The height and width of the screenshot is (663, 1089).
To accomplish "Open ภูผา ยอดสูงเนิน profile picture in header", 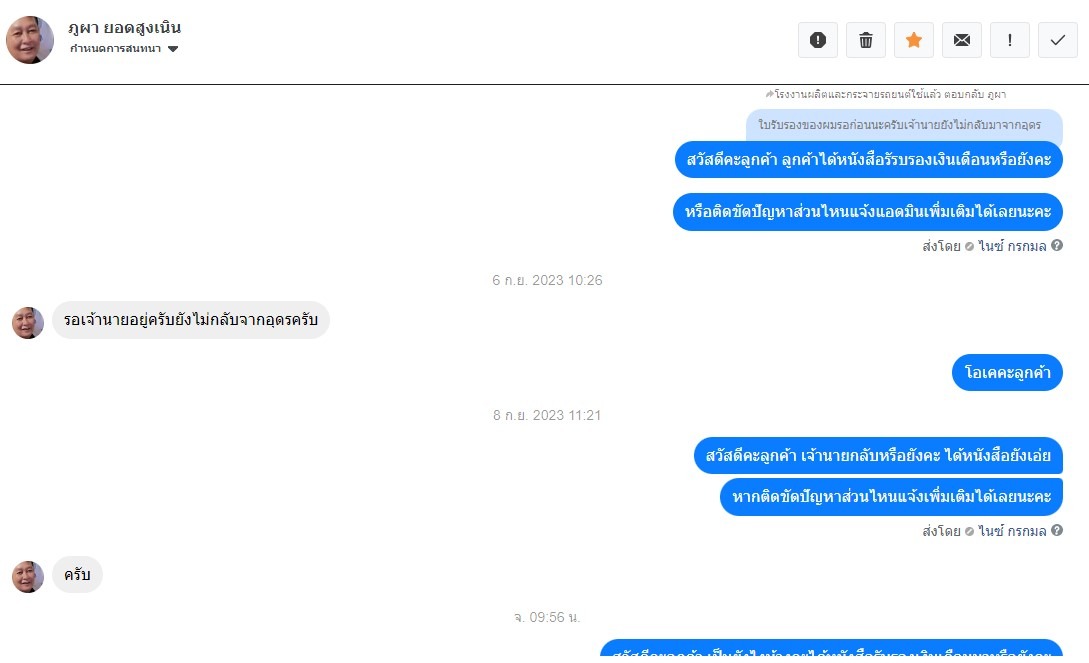I will 30,40.
